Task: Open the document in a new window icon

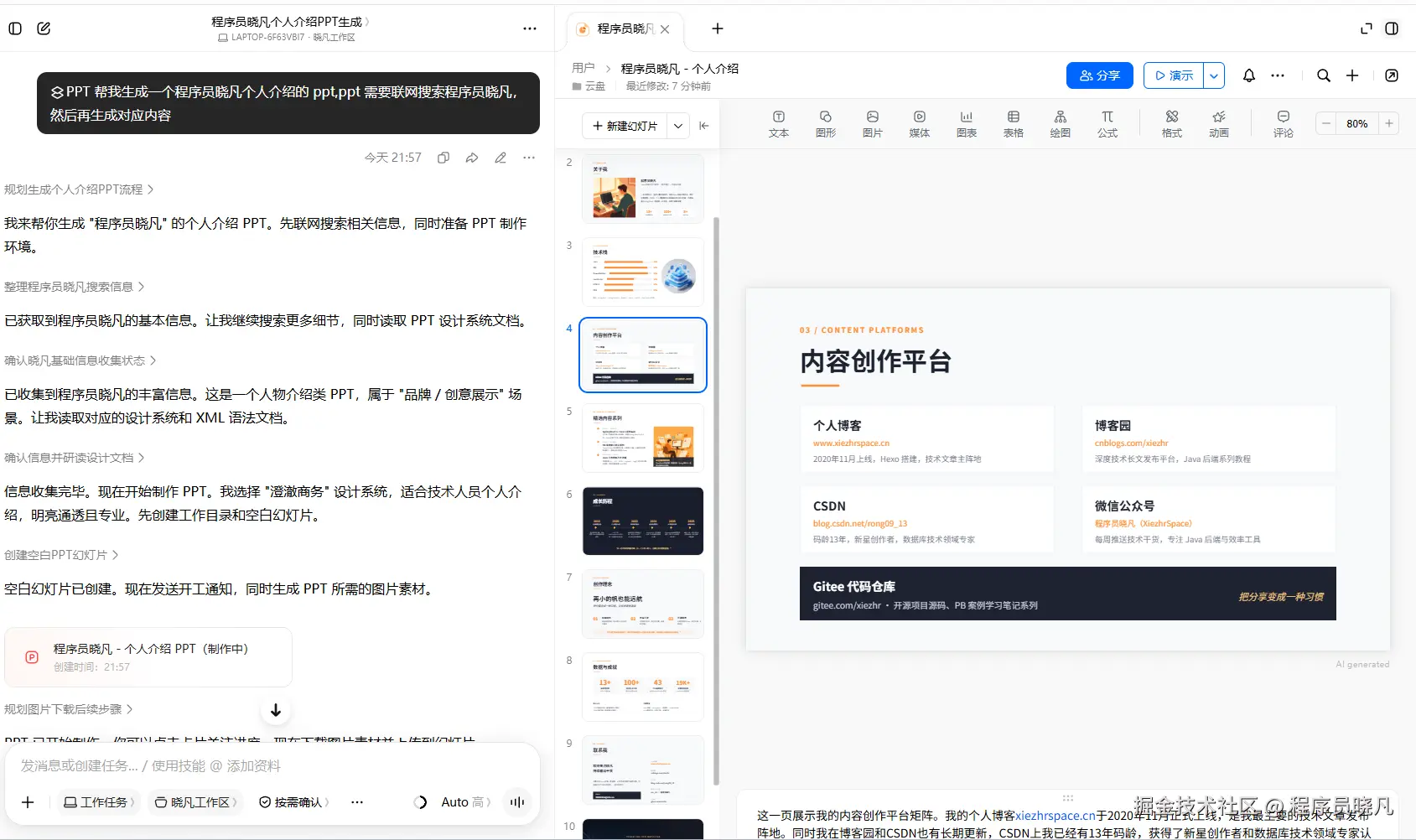Action: point(1392,75)
